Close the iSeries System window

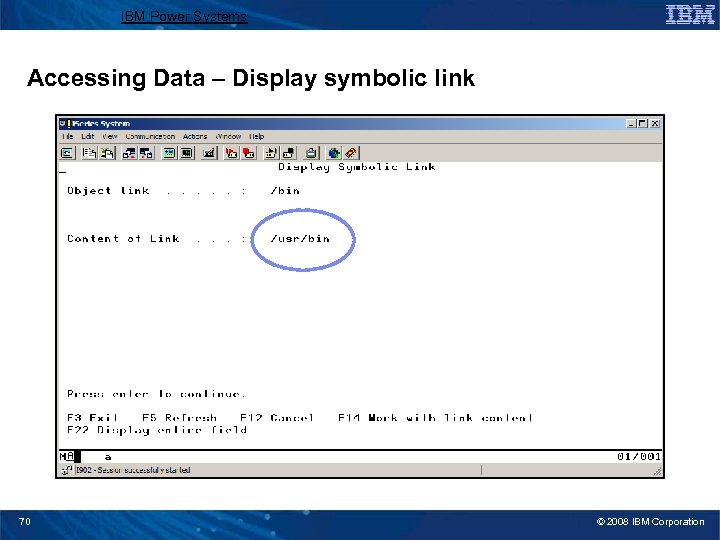[655, 124]
